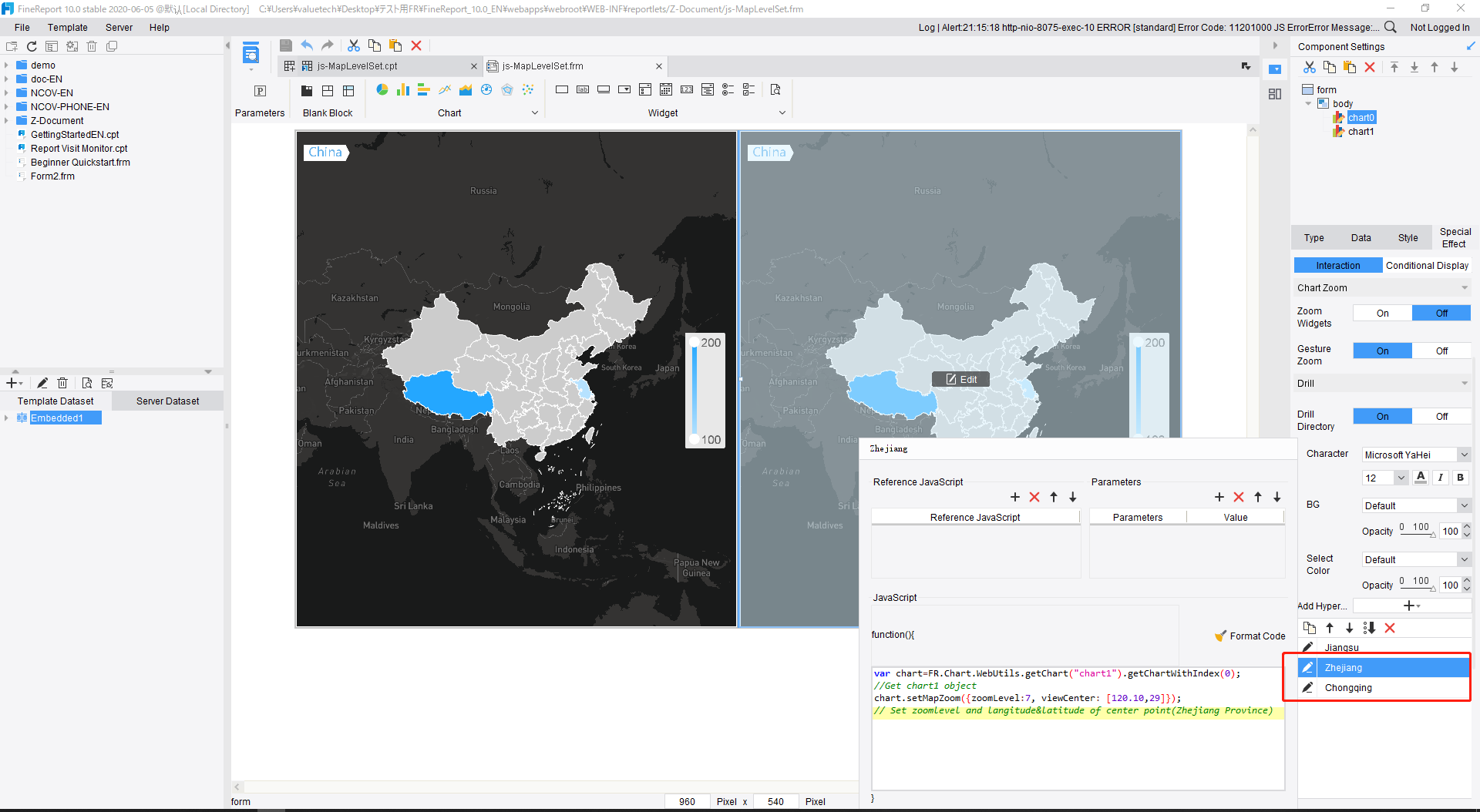Screen dimensions: 1480x812
Task: Click the Format Code button
Action: pos(1250,636)
